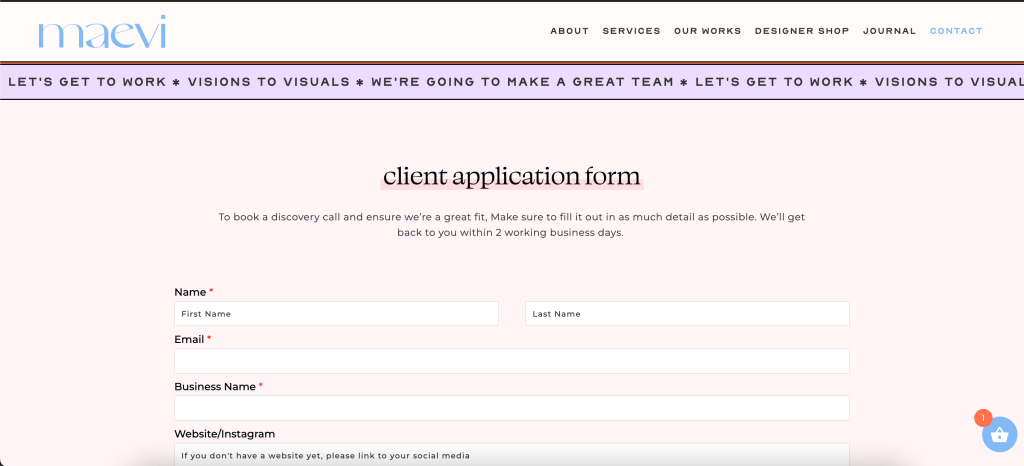Click the maevi logo

[102, 32]
